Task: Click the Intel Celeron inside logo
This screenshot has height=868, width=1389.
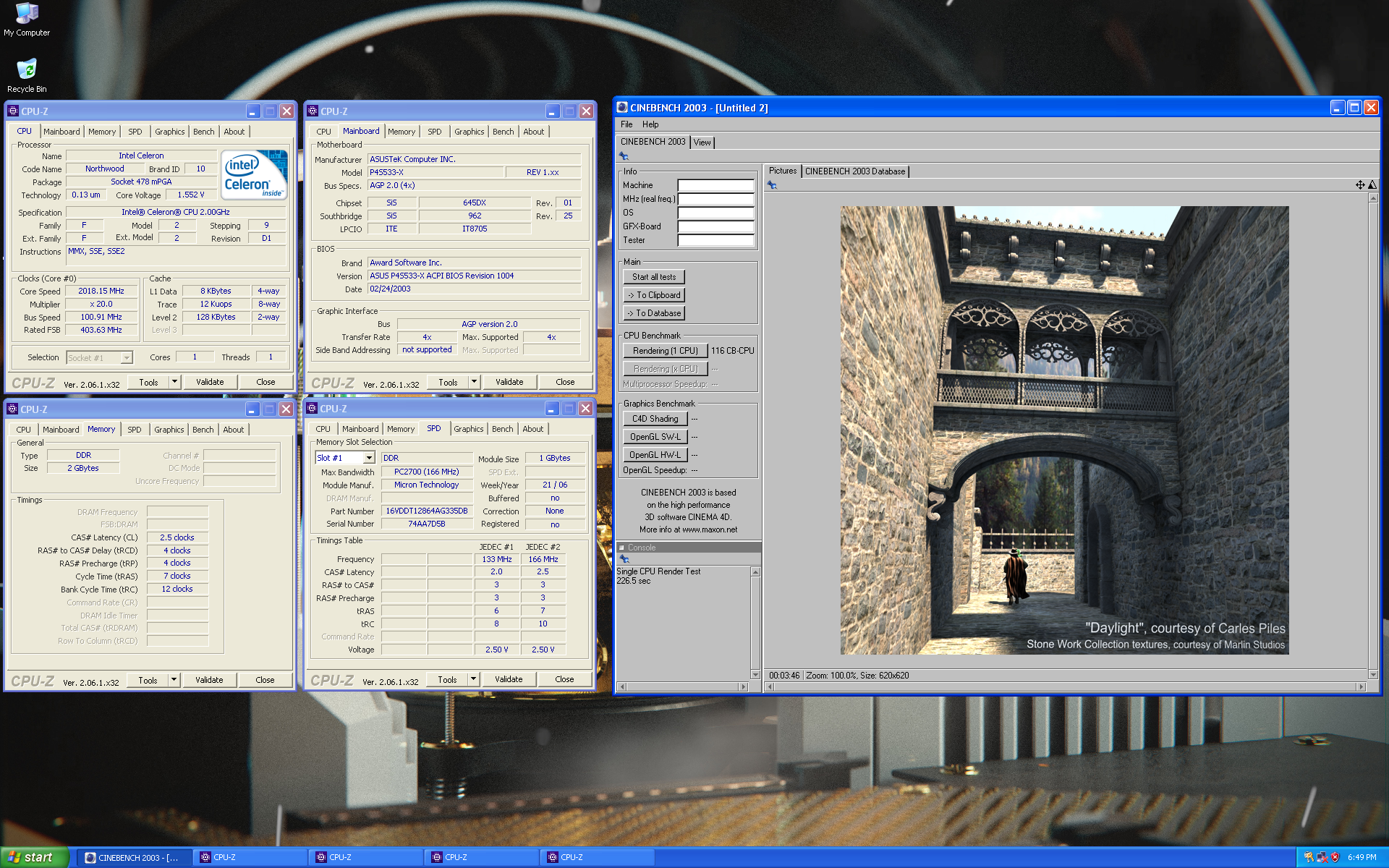Action: tap(255, 174)
